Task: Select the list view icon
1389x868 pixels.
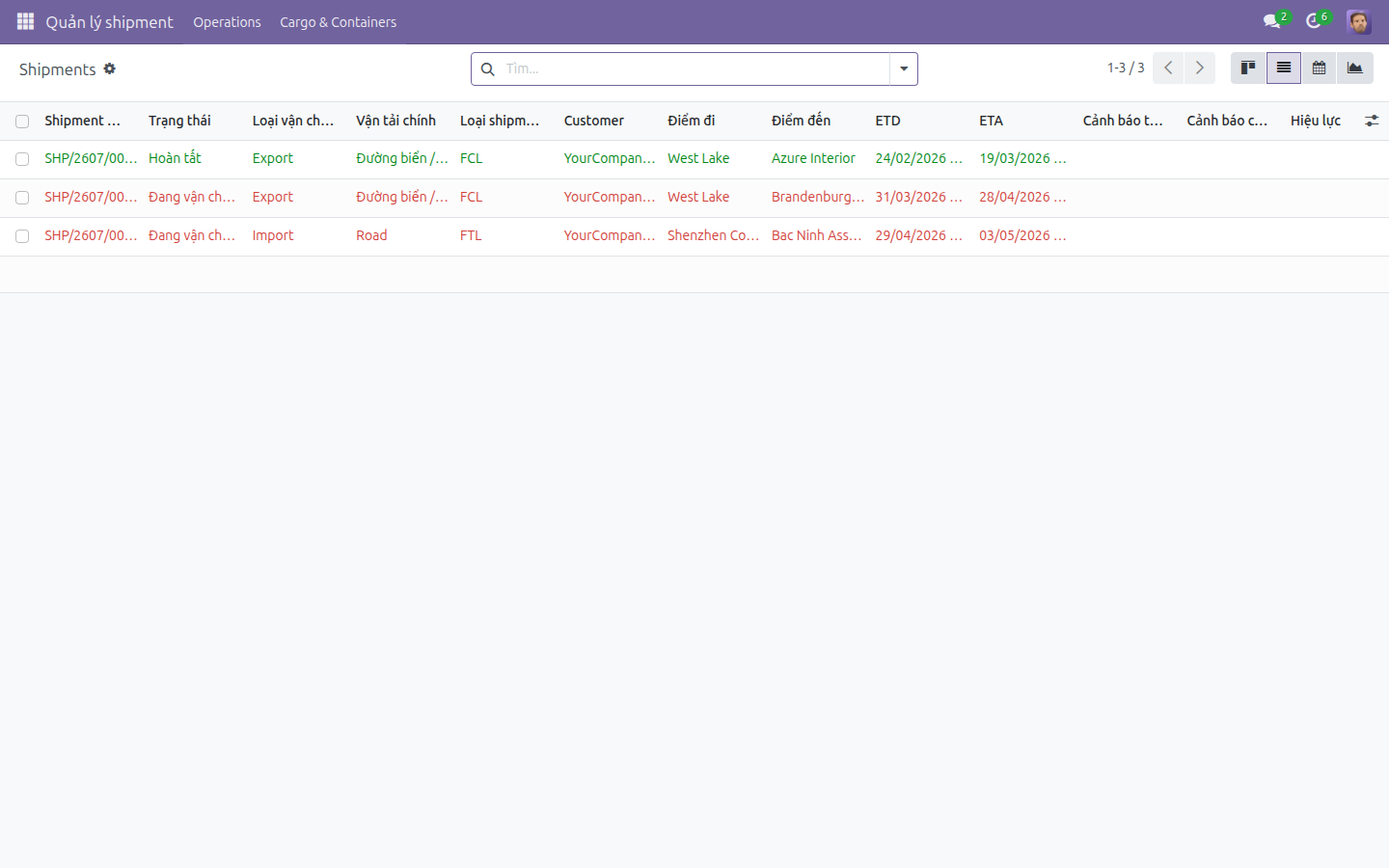Action: pyautogui.click(x=1284, y=68)
